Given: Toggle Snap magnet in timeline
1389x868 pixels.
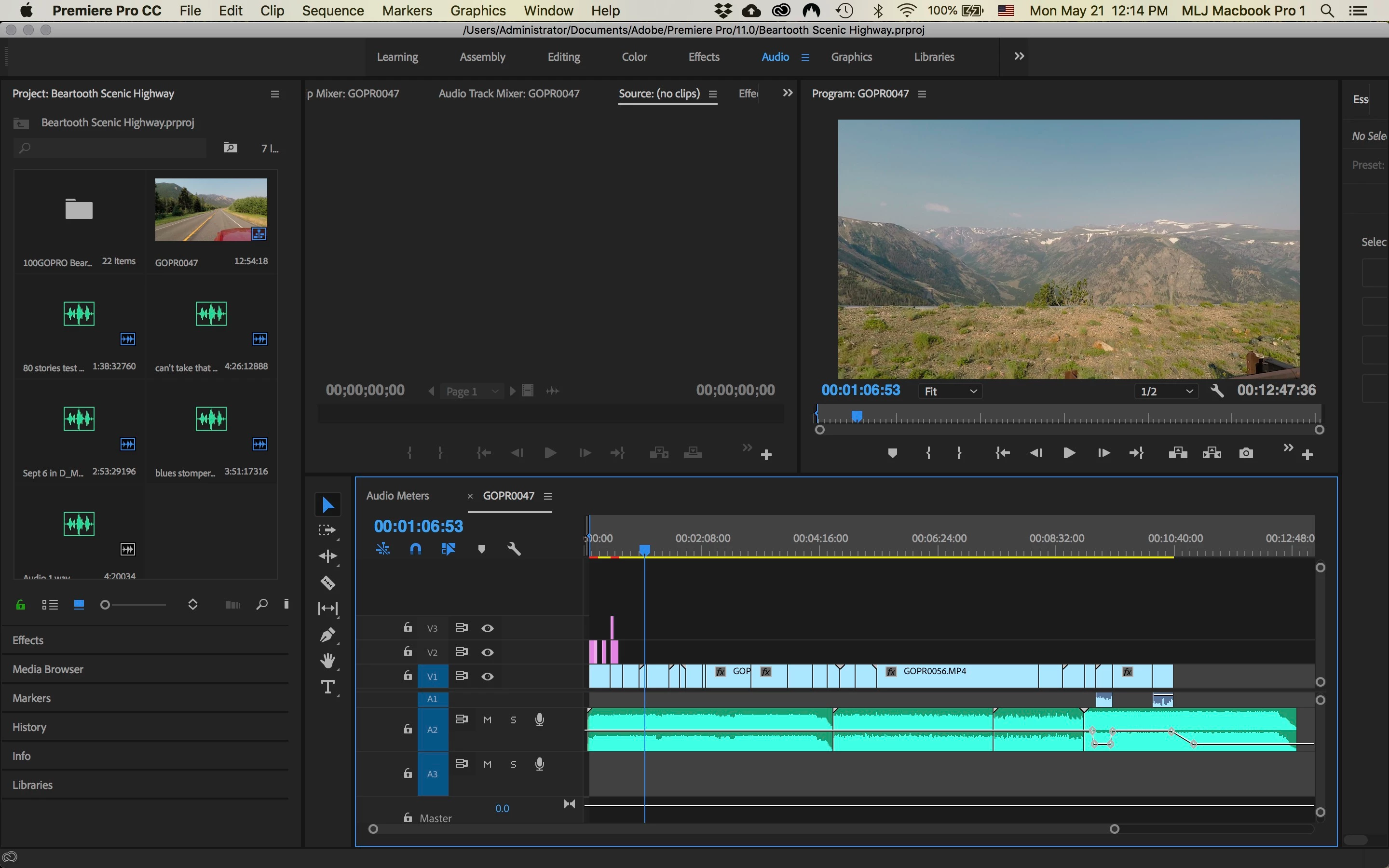Looking at the screenshot, I should (x=416, y=549).
